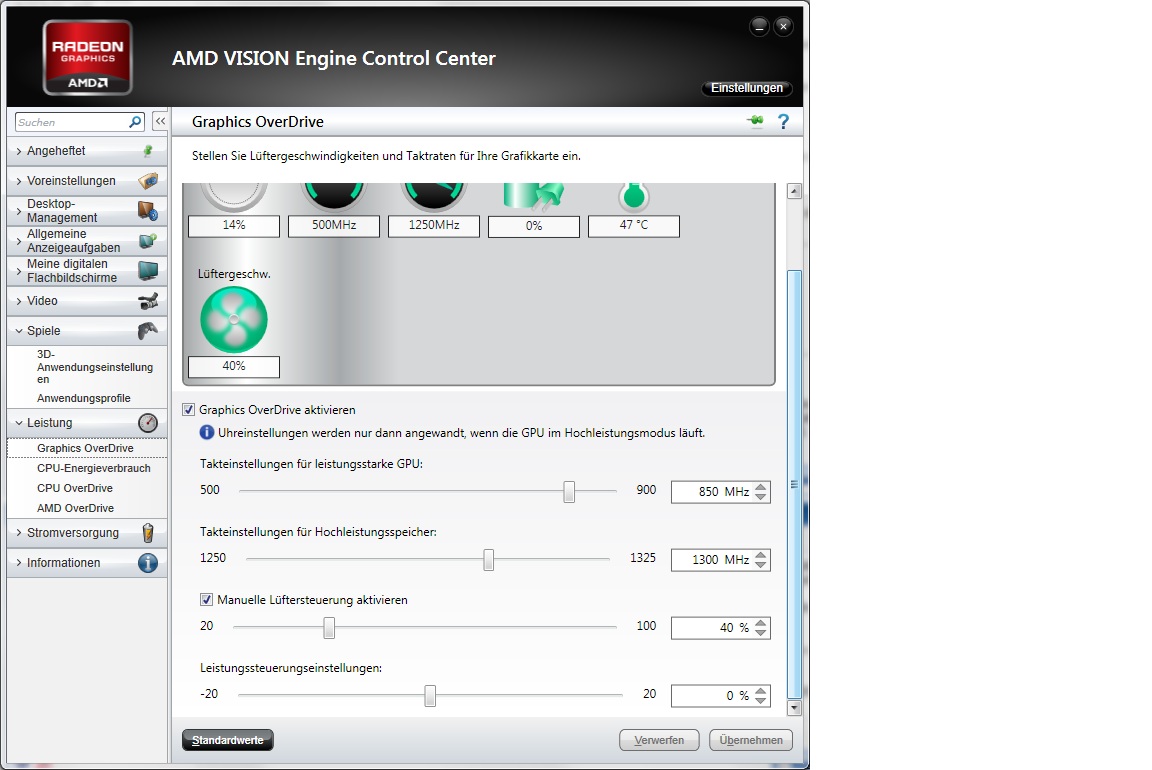Collapse the sidebar with the double-chevron button

click(160, 121)
